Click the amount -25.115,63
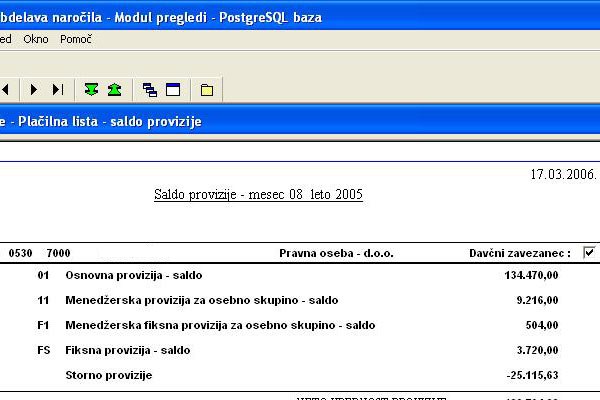The height and width of the screenshot is (400, 600). click(x=532, y=375)
